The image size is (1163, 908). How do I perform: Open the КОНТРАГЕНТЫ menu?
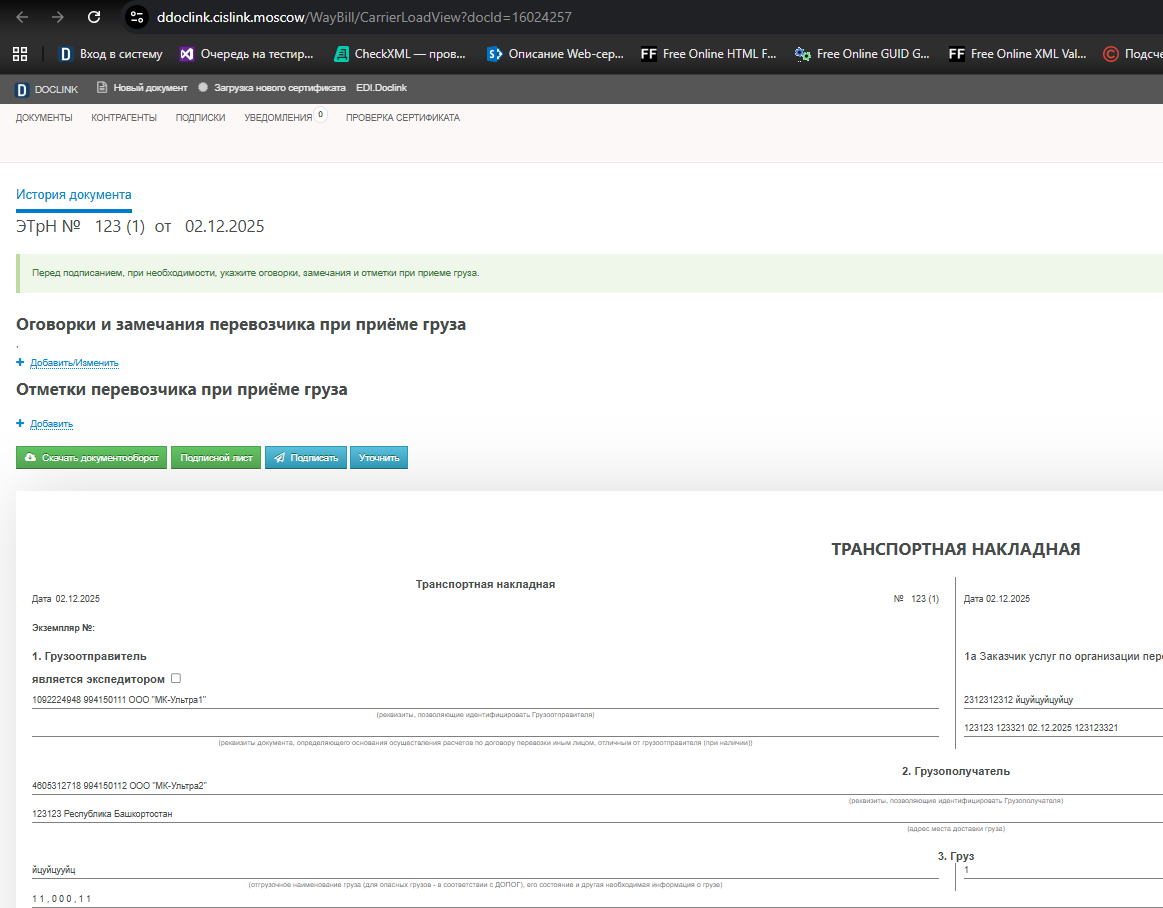click(124, 117)
